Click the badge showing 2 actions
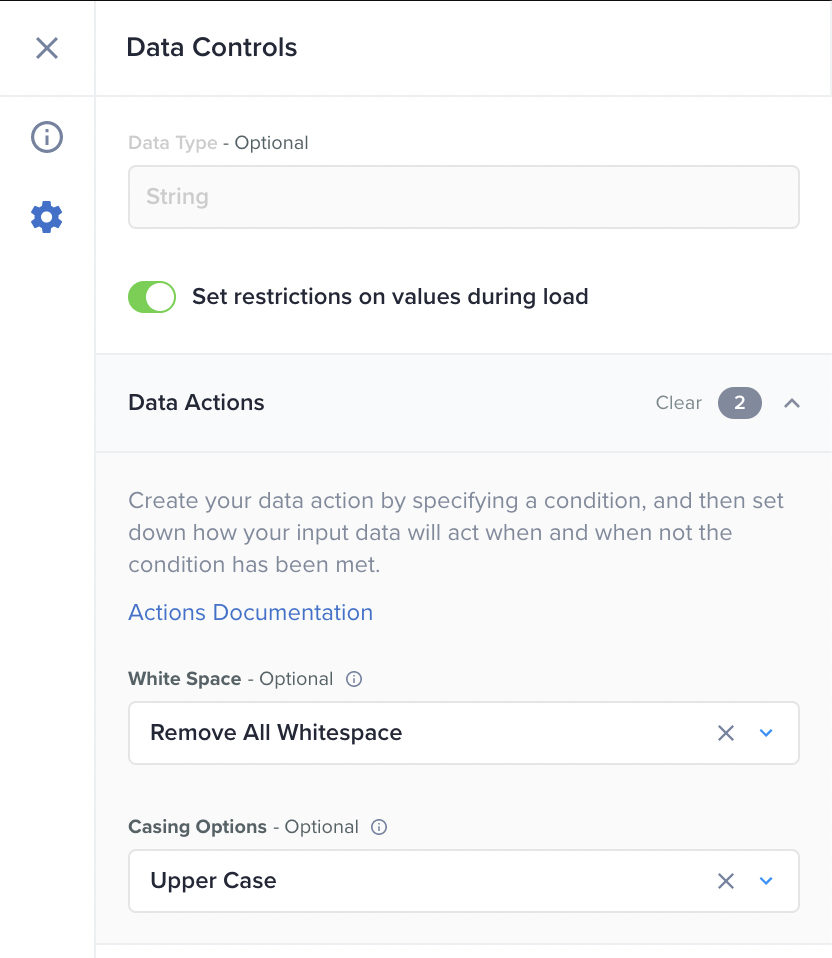Image resolution: width=832 pixels, height=958 pixels. pos(739,403)
